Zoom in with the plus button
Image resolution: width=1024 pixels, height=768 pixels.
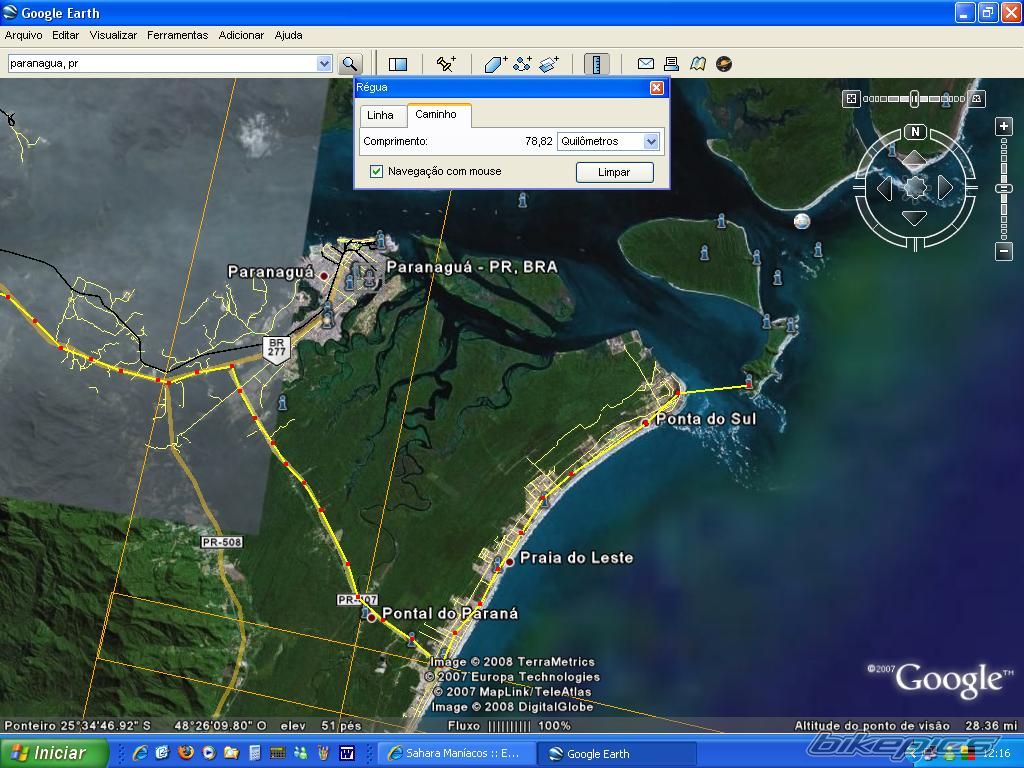pyautogui.click(x=1004, y=126)
